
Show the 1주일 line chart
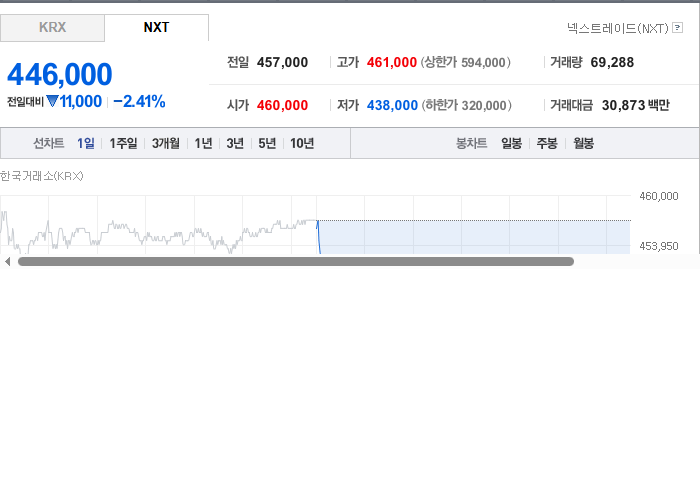click(123, 143)
